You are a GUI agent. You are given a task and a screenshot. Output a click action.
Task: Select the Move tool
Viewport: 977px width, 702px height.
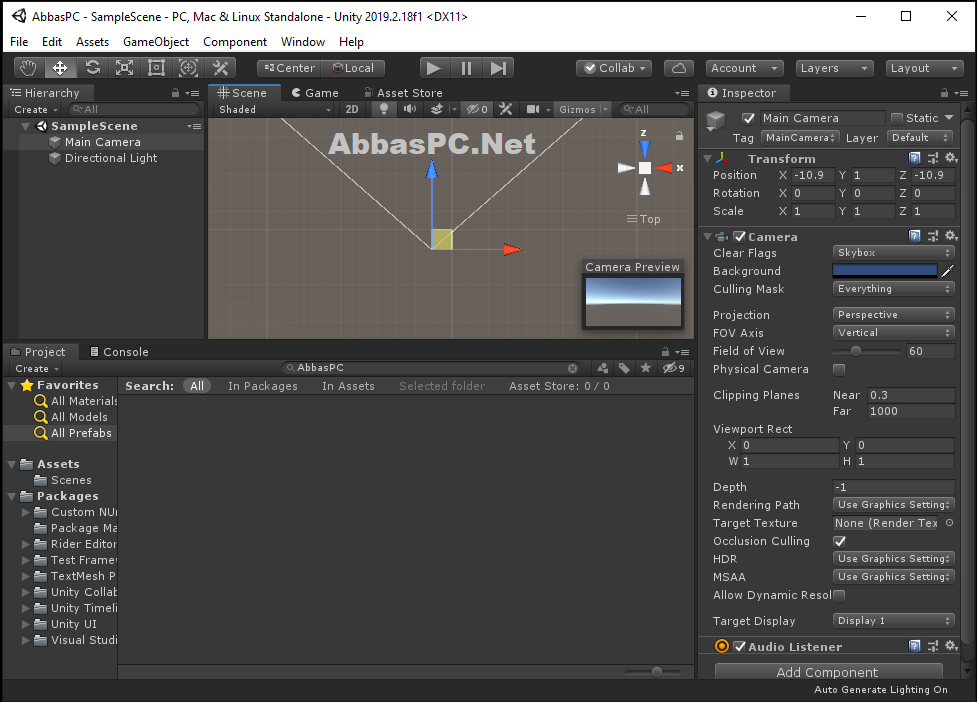point(60,68)
